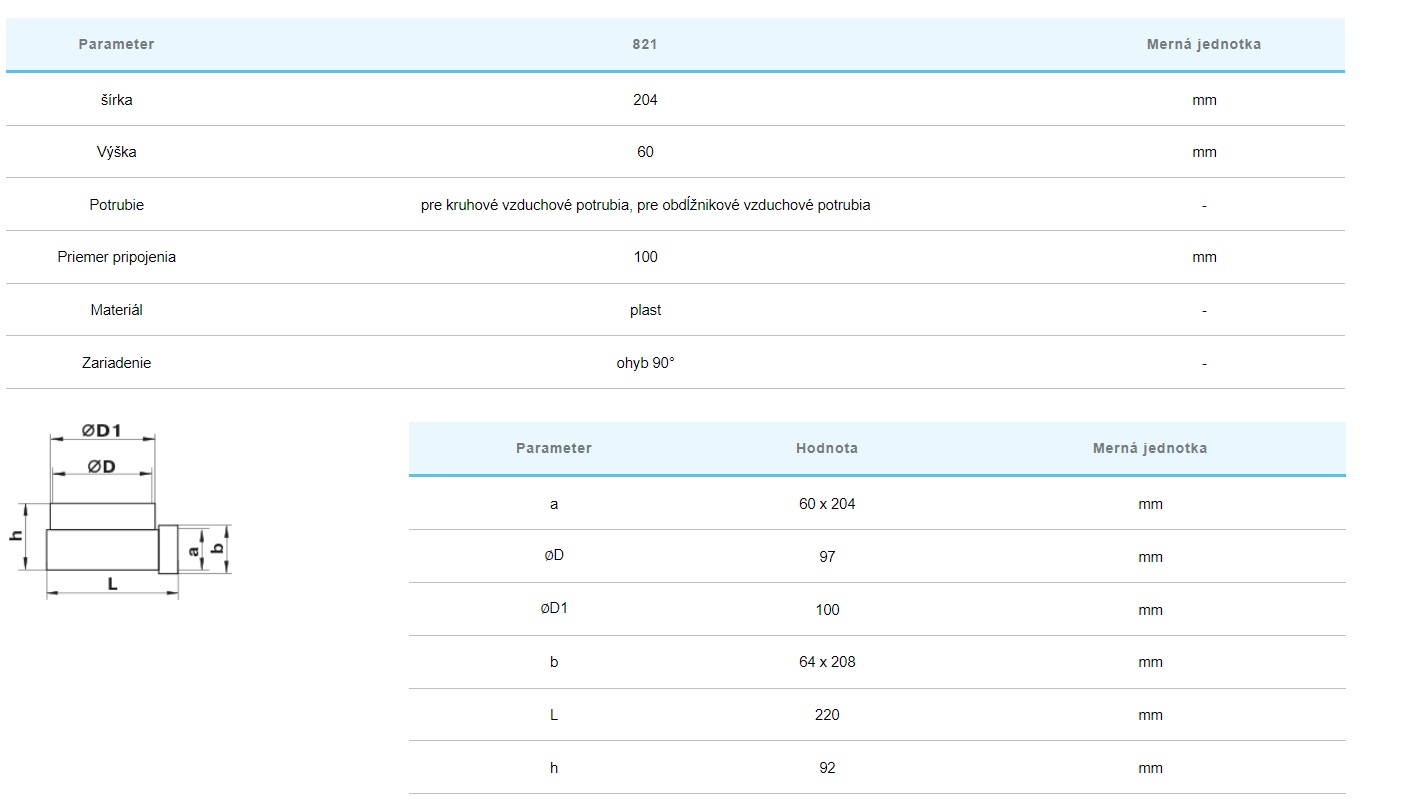
Task: Click the "Výška" parameter cell
Action: click(x=116, y=152)
